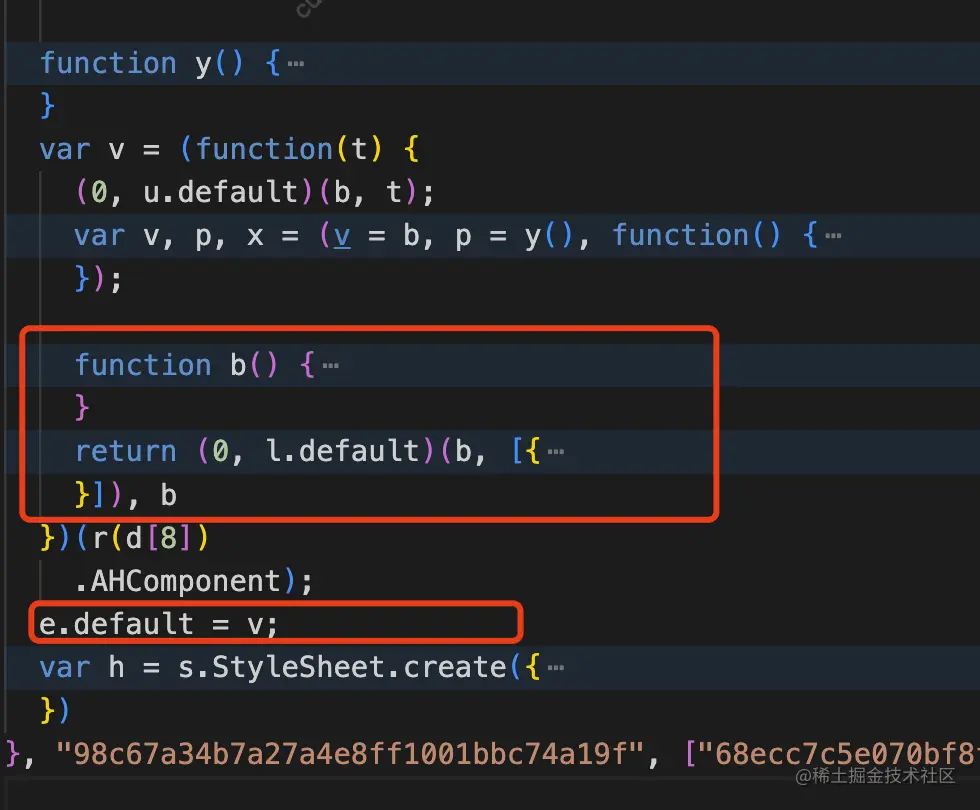Click underlined variable v in assignment

click(x=342, y=236)
